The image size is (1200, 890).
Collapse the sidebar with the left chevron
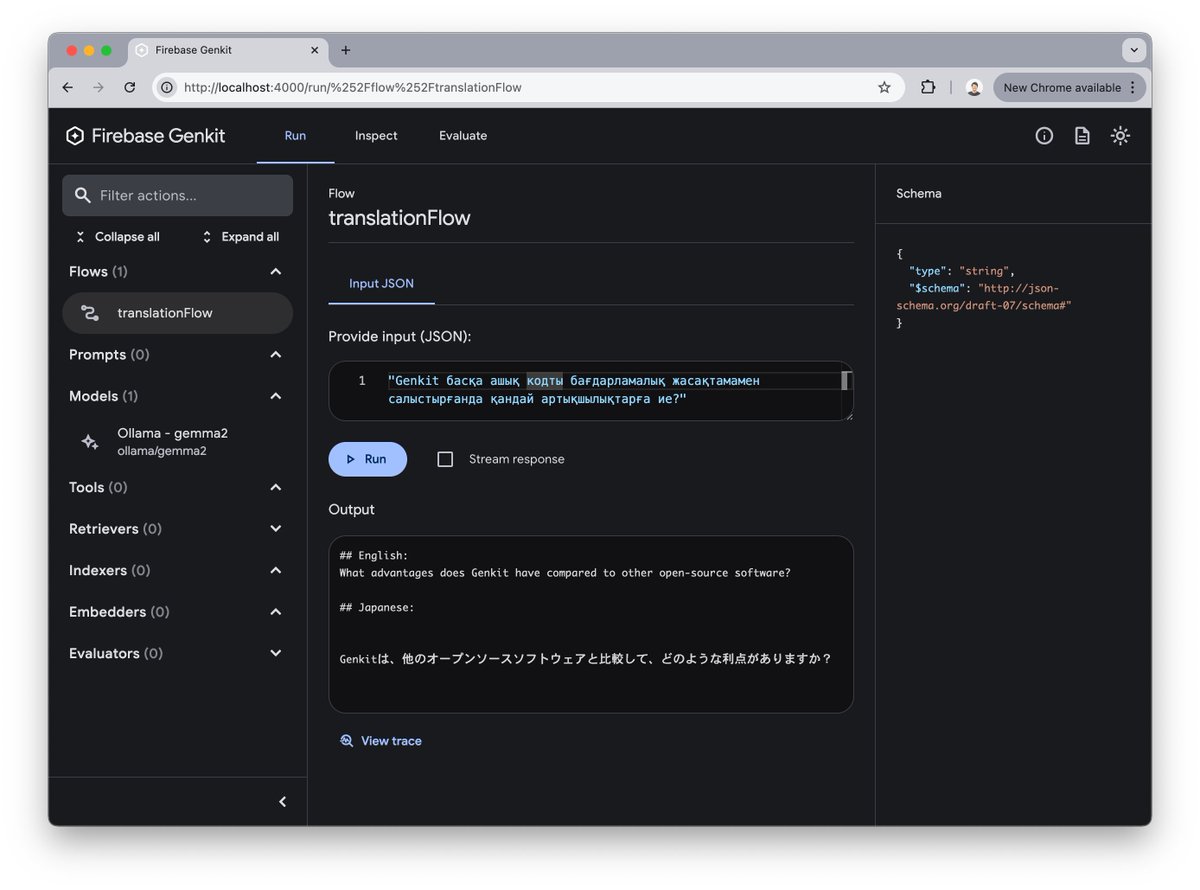[x=282, y=802]
